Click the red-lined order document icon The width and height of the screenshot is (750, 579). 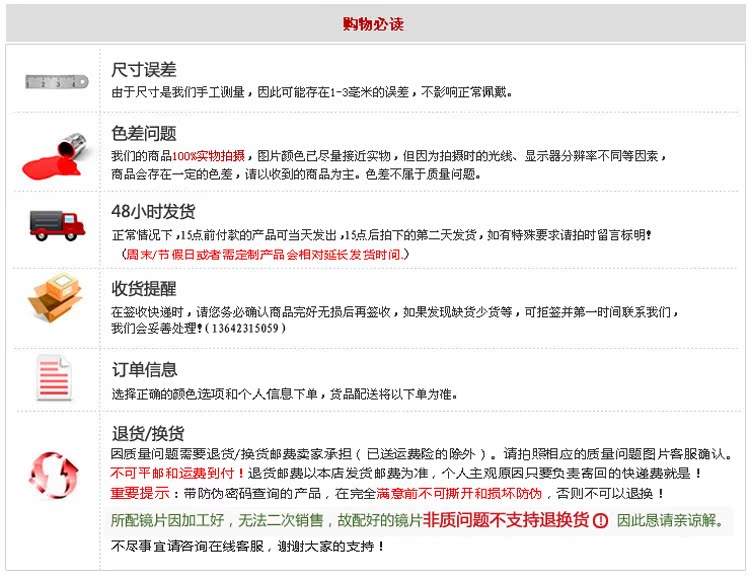click(54, 378)
